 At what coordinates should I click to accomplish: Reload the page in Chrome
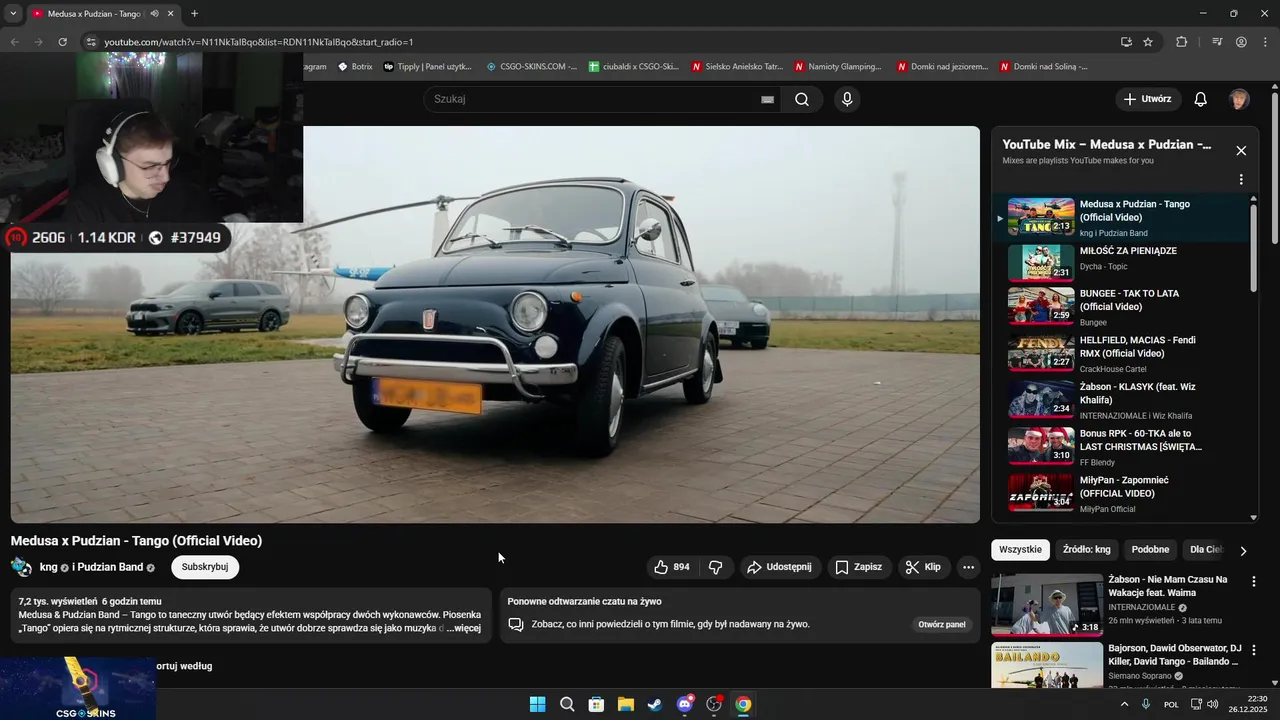click(62, 42)
